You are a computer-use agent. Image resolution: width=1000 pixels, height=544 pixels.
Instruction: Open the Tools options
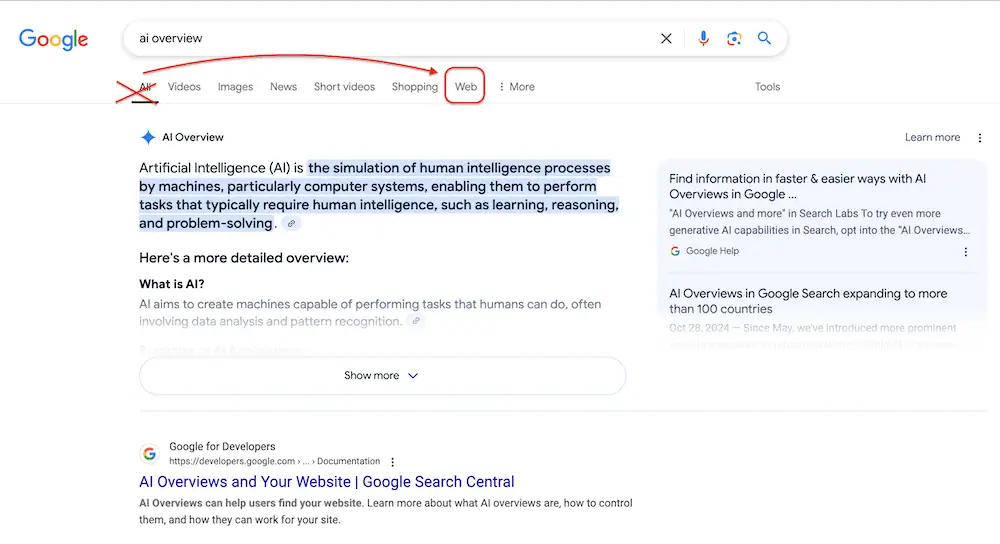(767, 87)
